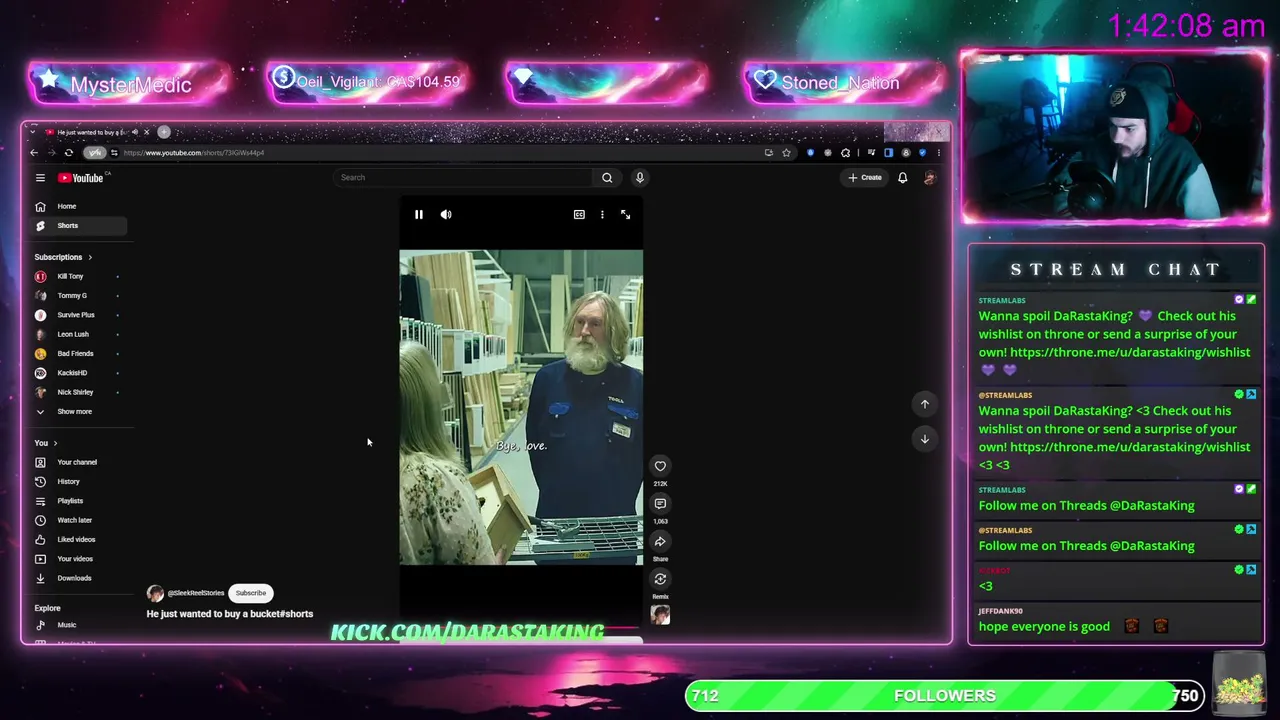This screenshot has height=720, width=1280.
Task: Open the account avatar menu
Action: 929,178
